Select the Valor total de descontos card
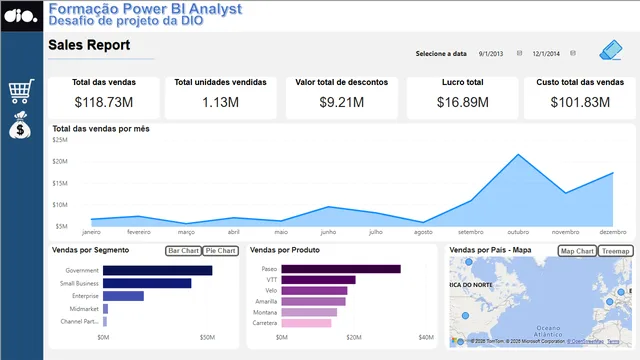This screenshot has height=360, width=640. coord(342,98)
